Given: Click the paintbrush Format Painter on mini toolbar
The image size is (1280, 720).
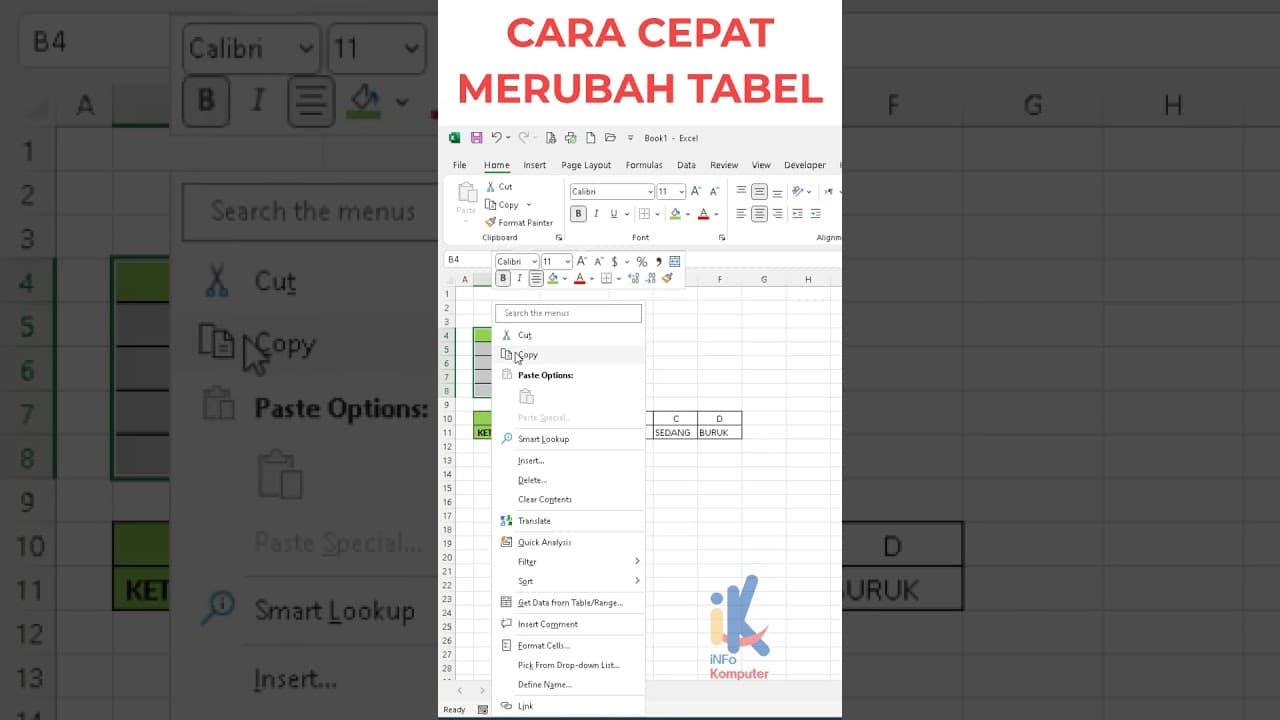Looking at the screenshot, I should click(667, 279).
